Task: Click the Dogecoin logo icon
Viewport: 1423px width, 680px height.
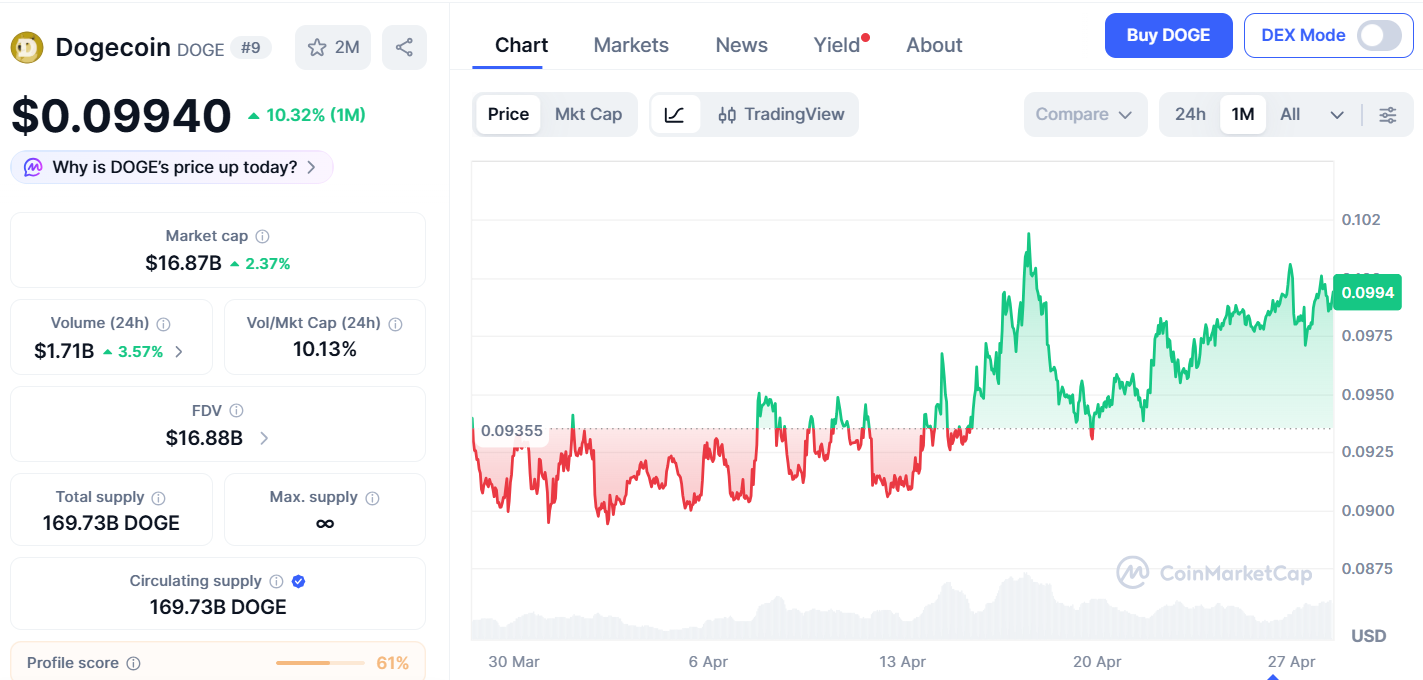Action: (x=27, y=47)
